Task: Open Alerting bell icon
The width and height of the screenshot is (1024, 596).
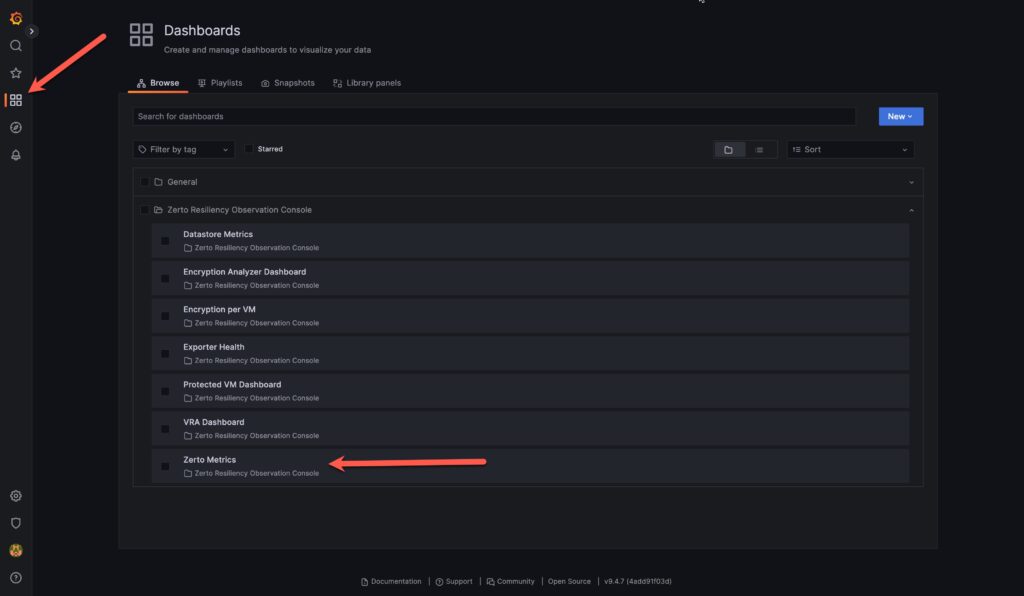Action: (x=16, y=155)
